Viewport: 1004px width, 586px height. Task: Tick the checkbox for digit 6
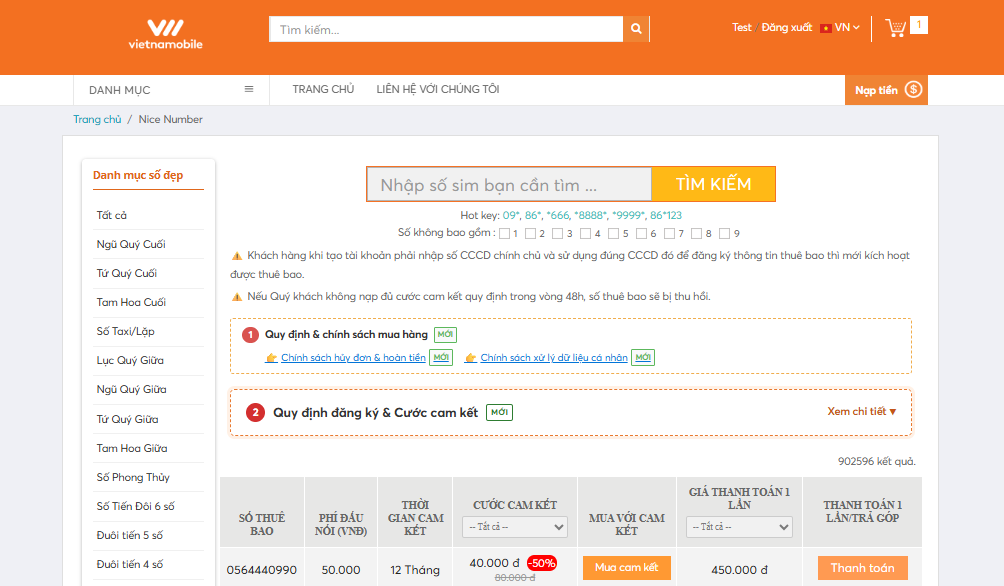pos(641,234)
